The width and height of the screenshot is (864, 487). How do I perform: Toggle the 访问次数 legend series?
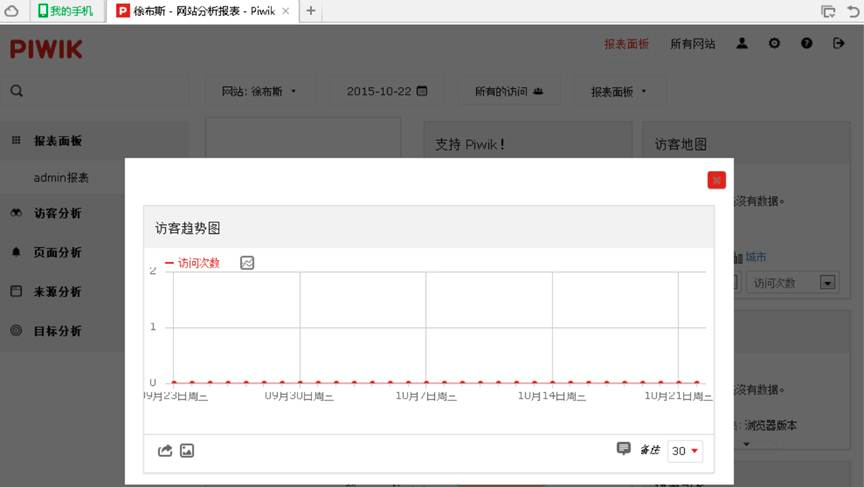click(x=192, y=263)
